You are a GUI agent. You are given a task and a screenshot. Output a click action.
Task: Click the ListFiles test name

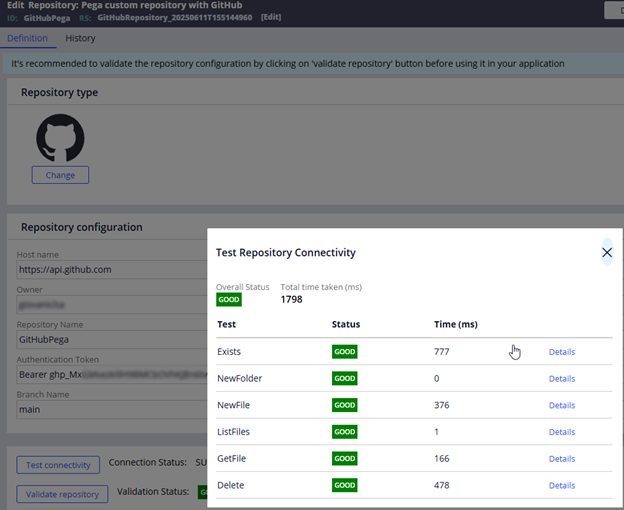pos(234,432)
